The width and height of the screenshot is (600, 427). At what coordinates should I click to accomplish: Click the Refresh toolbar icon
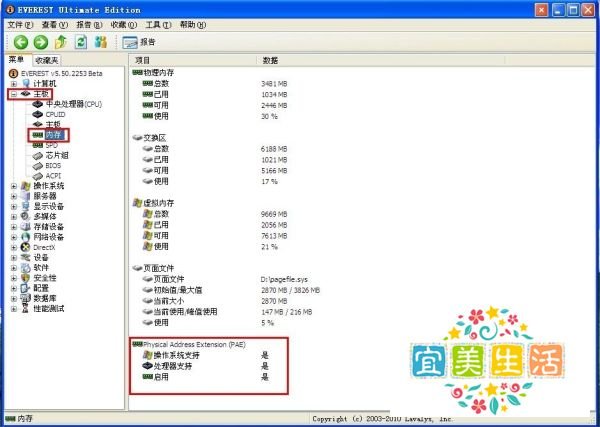[x=81, y=42]
